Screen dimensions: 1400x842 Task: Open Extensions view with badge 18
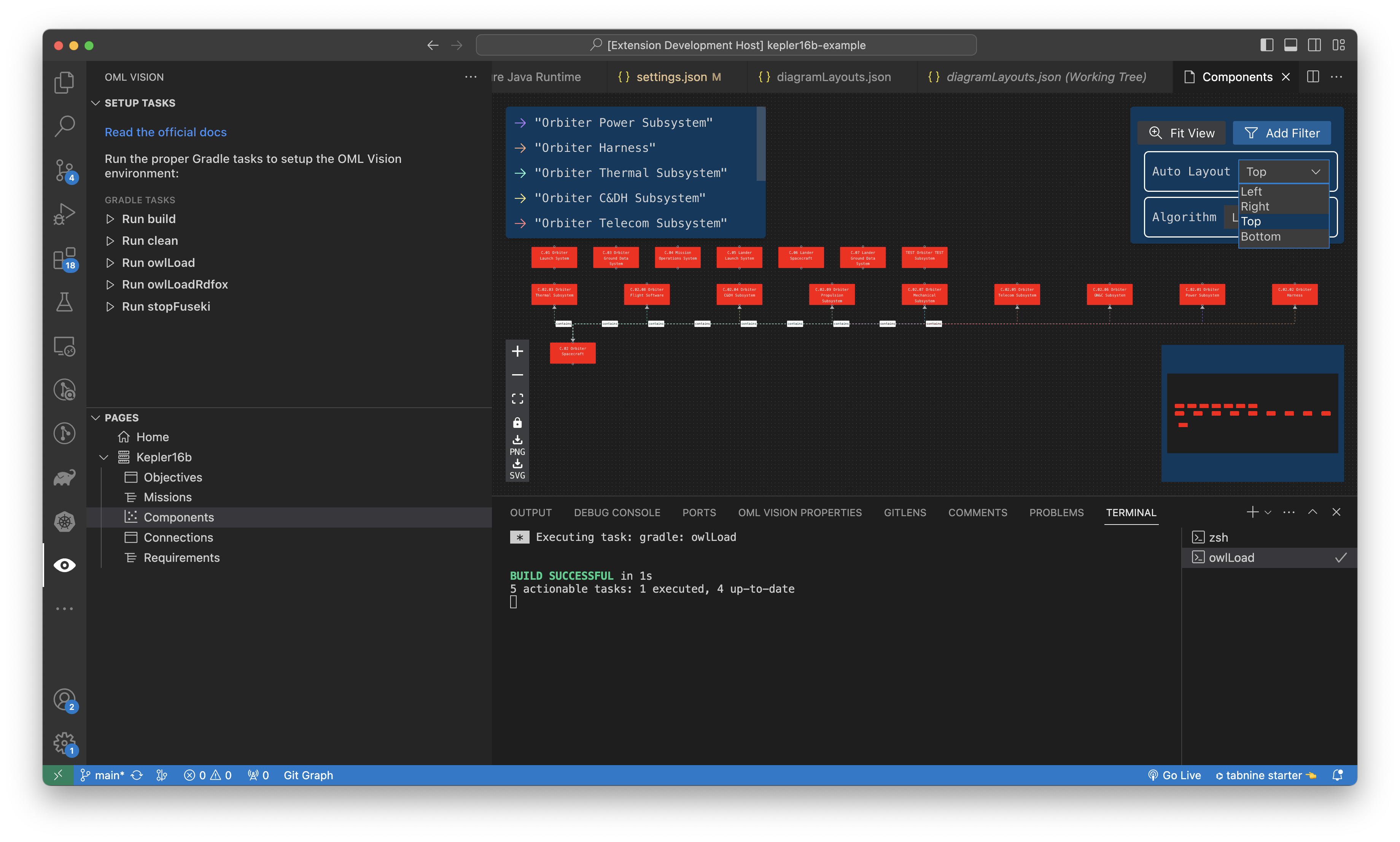tap(64, 259)
